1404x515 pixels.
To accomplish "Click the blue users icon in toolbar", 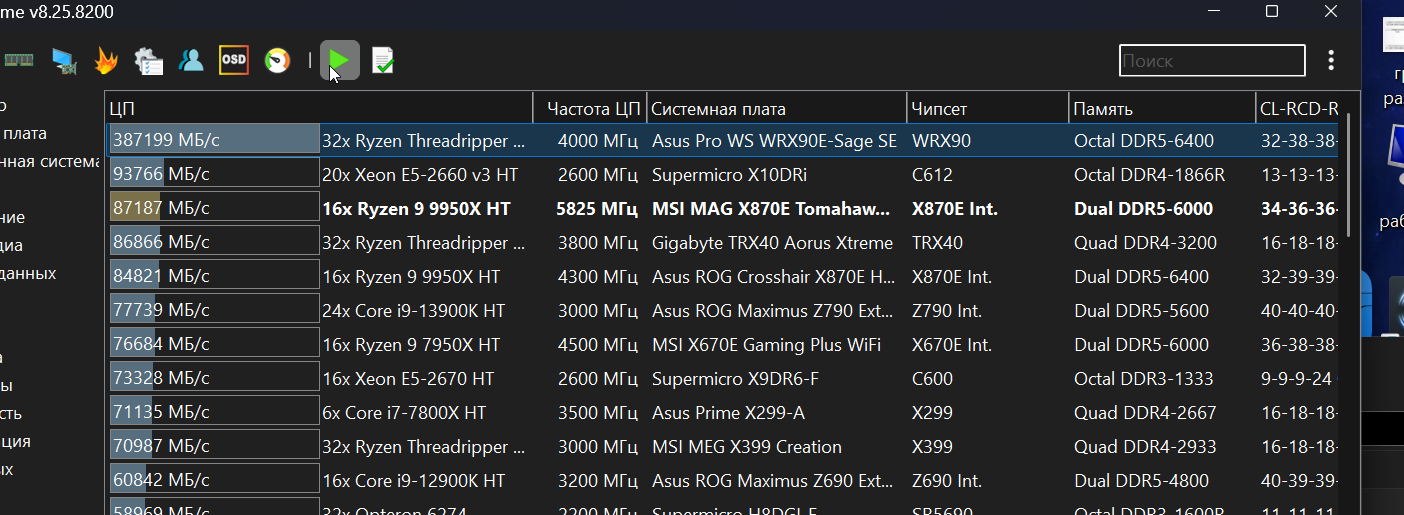I will [x=191, y=61].
